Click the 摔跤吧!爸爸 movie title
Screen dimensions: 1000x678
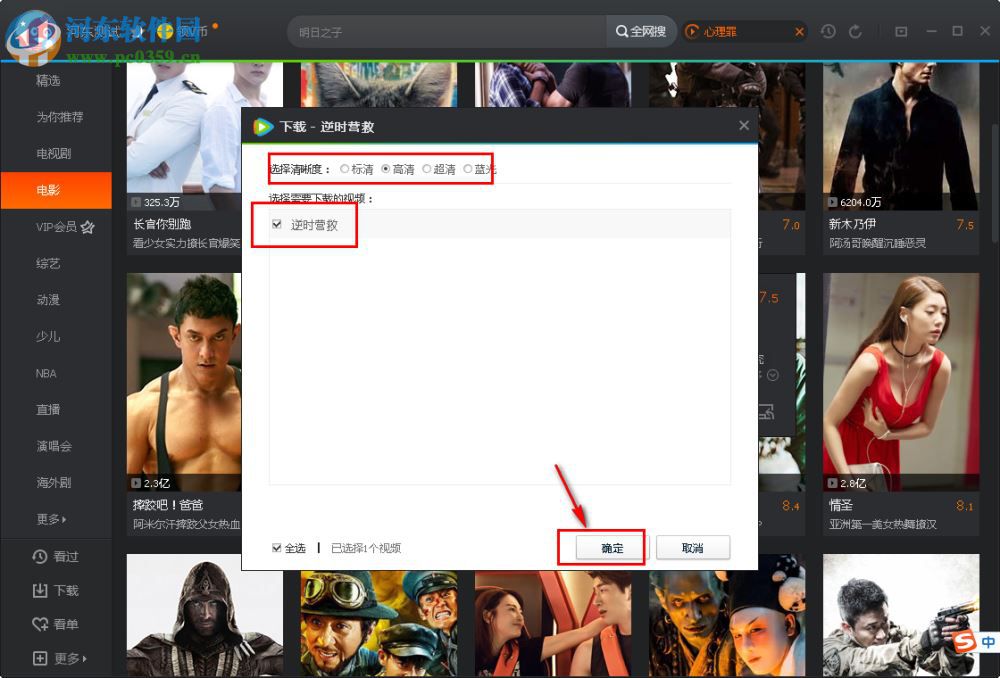point(168,505)
